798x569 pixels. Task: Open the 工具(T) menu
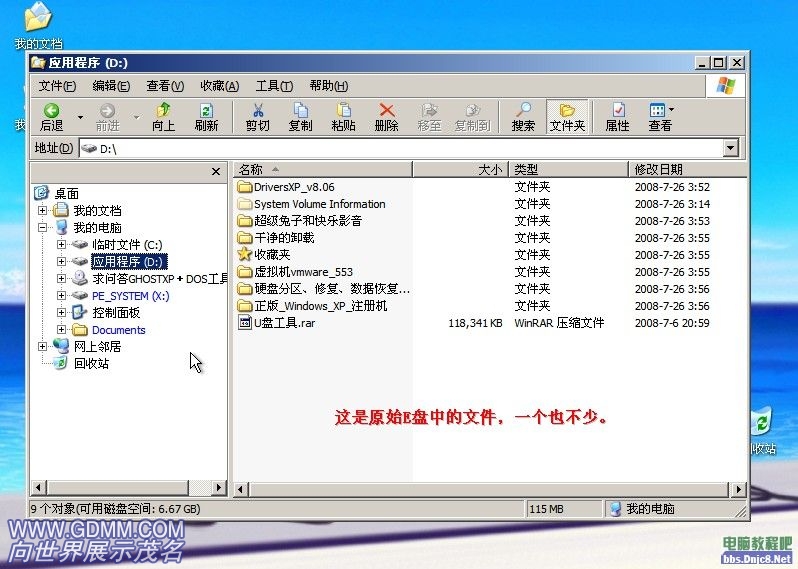tap(274, 86)
